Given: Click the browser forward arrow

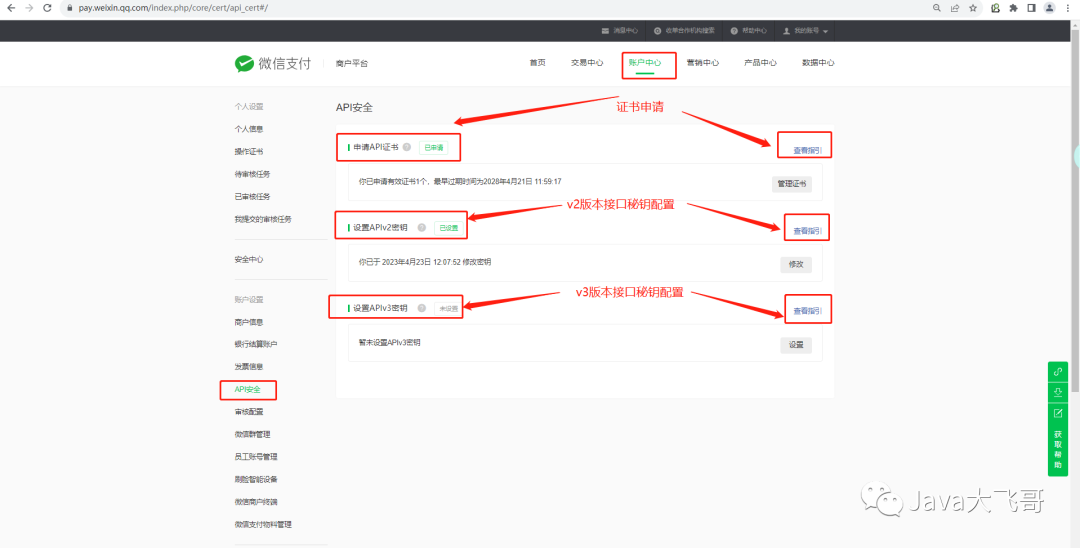Looking at the screenshot, I should click(29, 8).
